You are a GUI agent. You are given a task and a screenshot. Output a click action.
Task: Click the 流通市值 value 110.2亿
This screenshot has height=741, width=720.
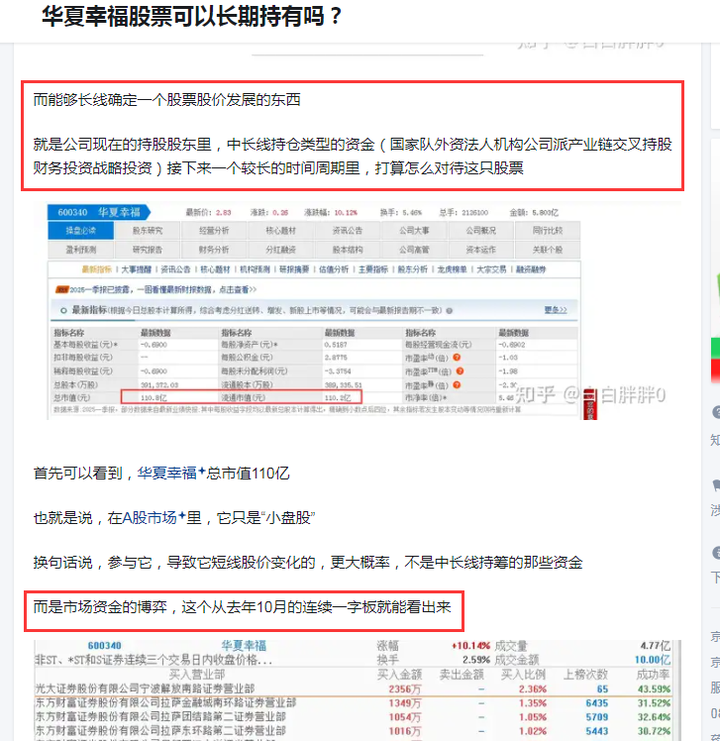(x=338, y=398)
